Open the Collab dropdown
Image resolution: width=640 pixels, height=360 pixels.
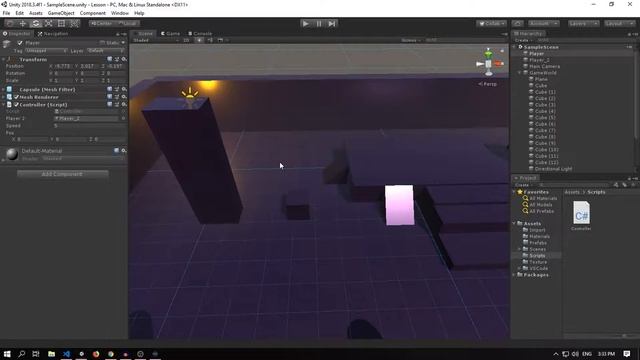(491, 24)
